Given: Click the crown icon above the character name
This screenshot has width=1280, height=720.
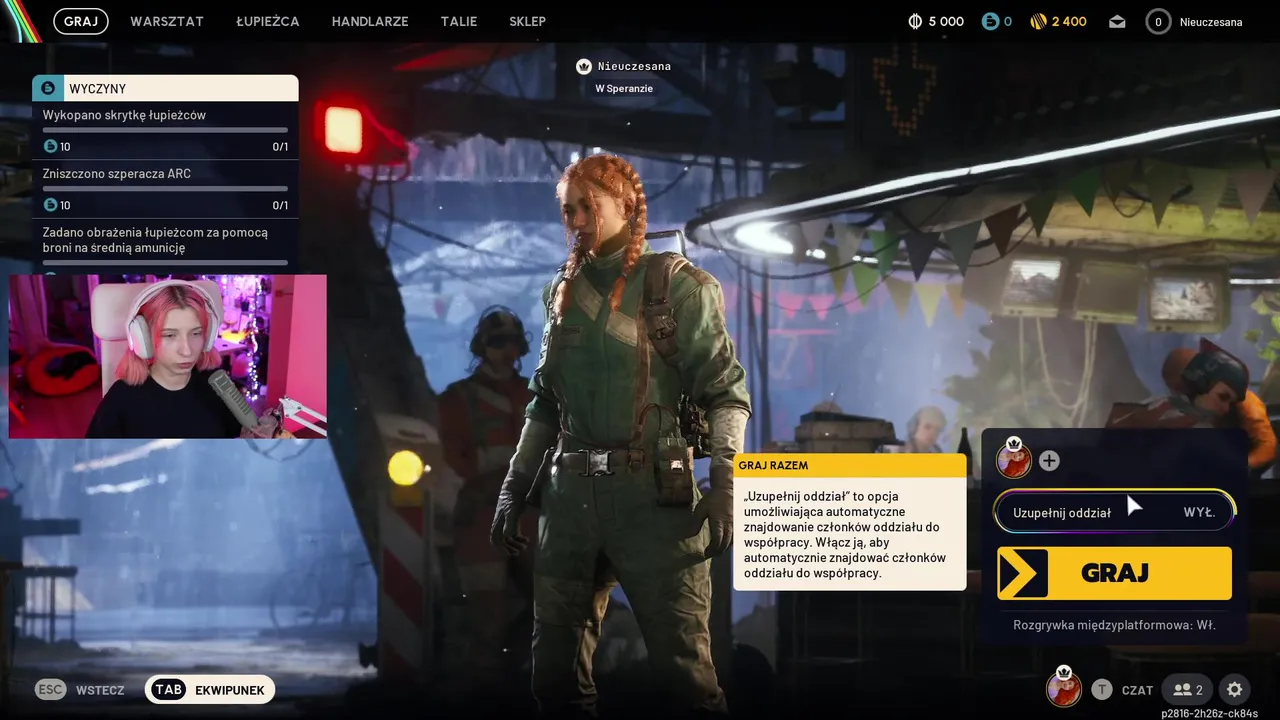Looking at the screenshot, I should coord(584,66).
